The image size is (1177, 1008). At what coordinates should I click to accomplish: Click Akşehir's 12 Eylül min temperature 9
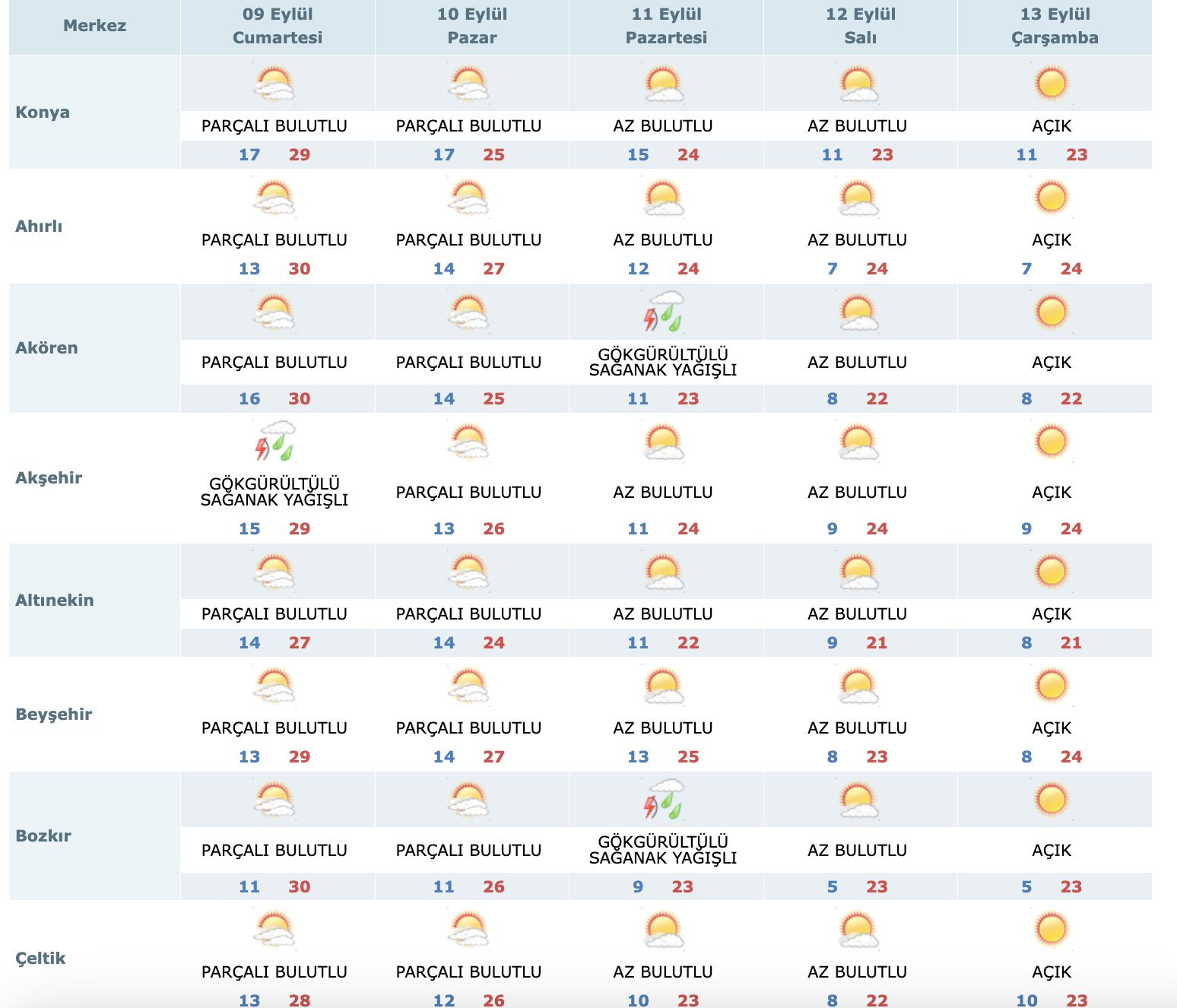(833, 528)
